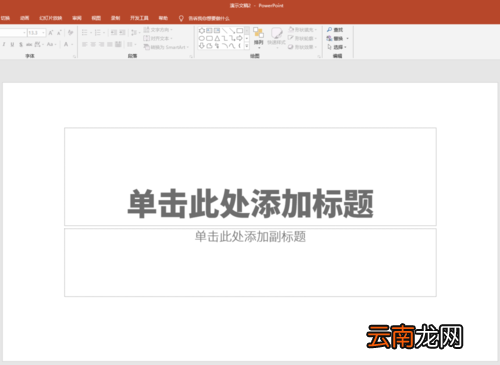The height and width of the screenshot is (365, 500).
Task: Toggle text shadow S button
Action: [x=21, y=44]
